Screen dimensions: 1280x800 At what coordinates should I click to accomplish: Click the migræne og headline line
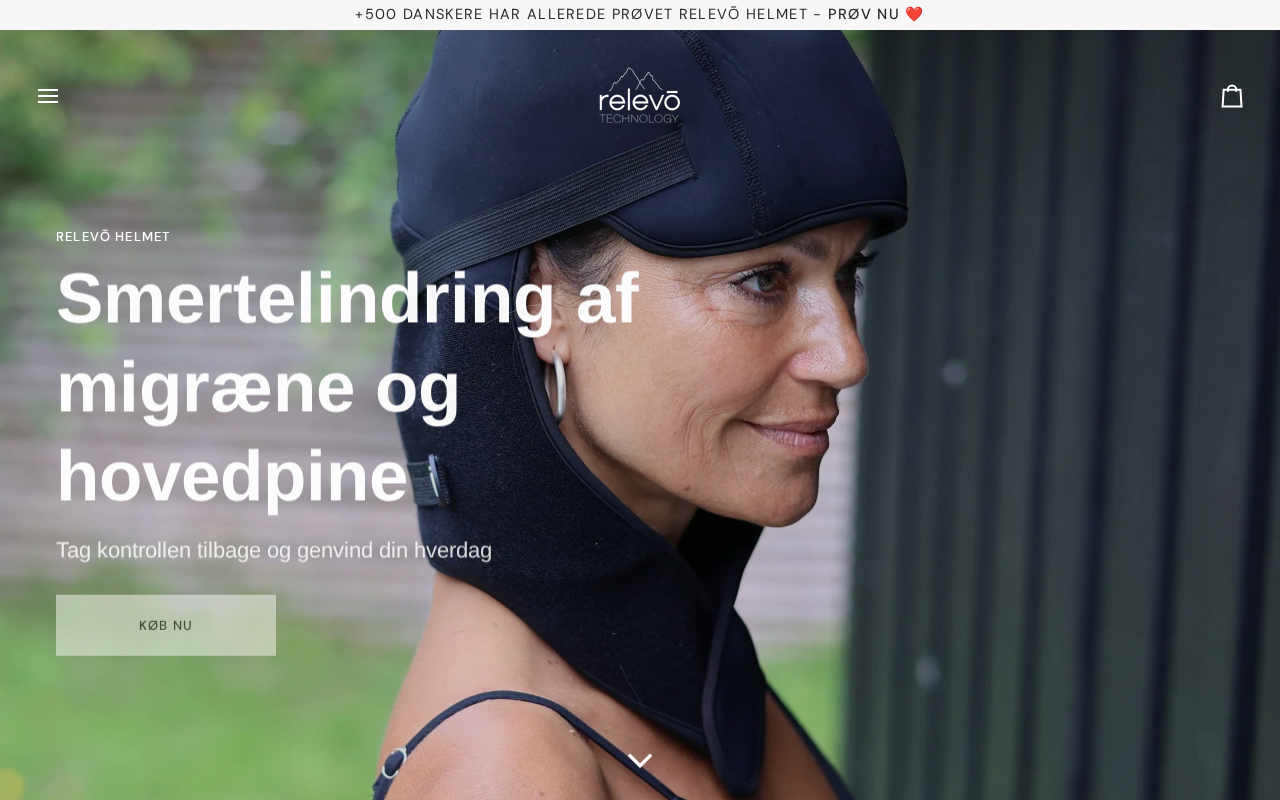pos(258,387)
